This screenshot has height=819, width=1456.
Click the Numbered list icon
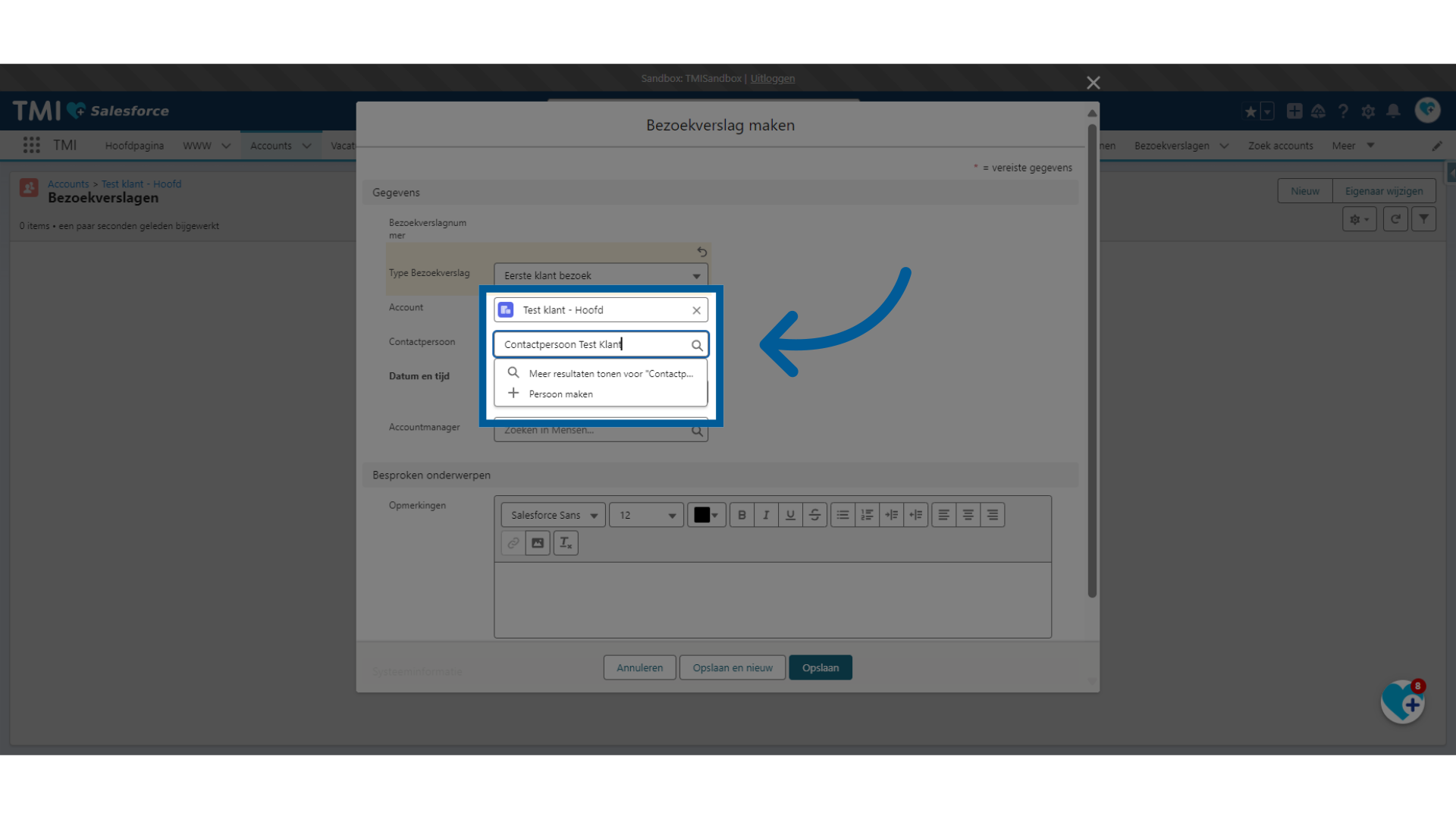(867, 514)
